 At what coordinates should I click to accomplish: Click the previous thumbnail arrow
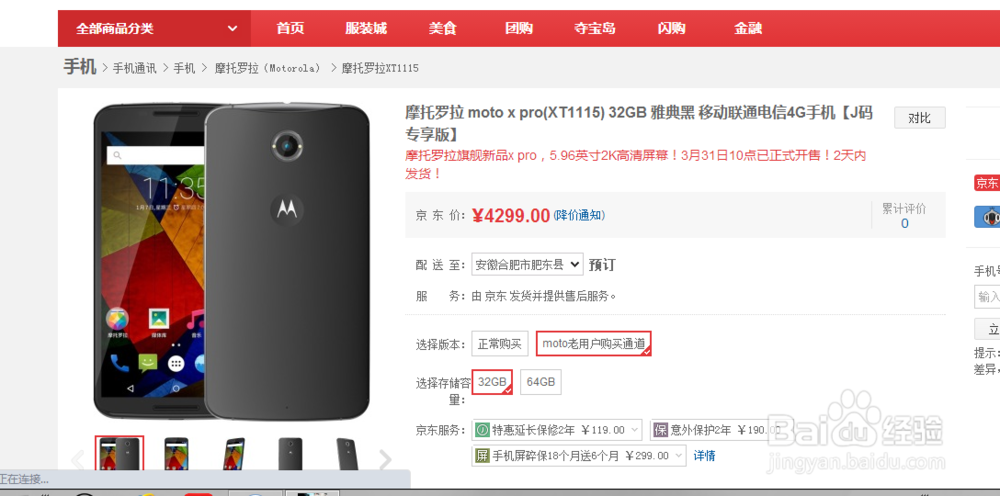[x=77, y=459]
